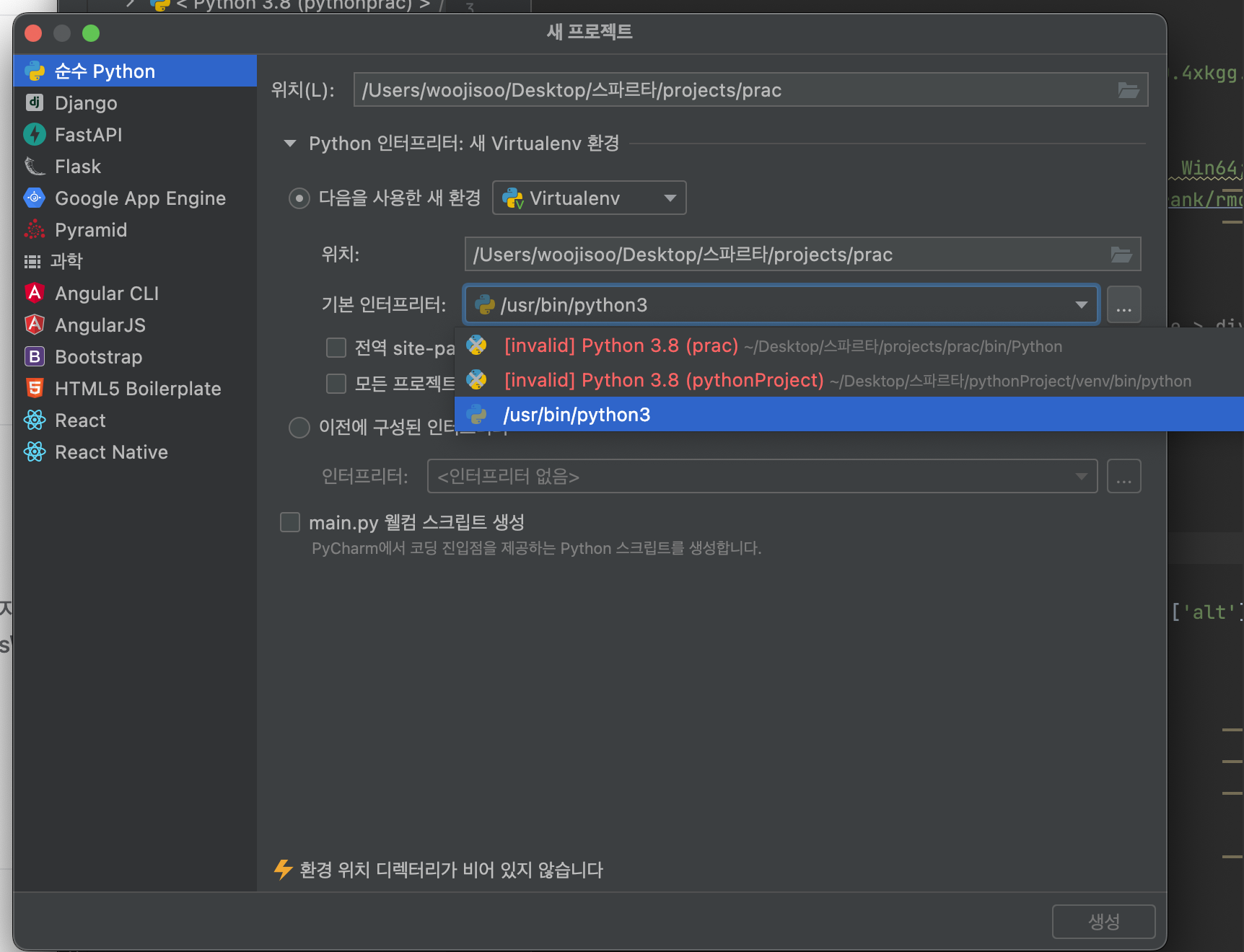Select React project type
The image size is (1244, 952).
[x=135, y=420]
